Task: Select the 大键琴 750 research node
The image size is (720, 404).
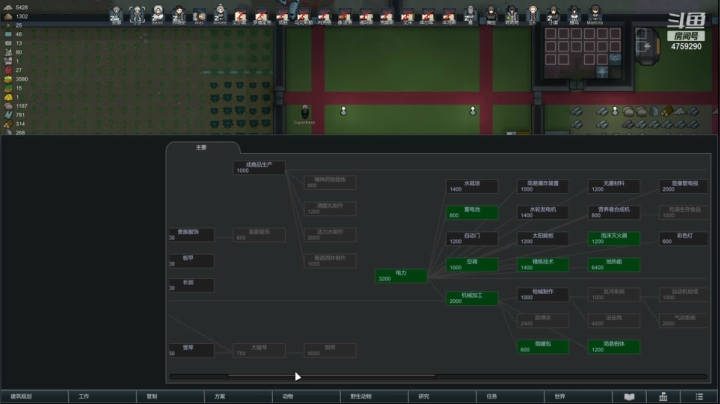Action: click(x=259, y=350)
